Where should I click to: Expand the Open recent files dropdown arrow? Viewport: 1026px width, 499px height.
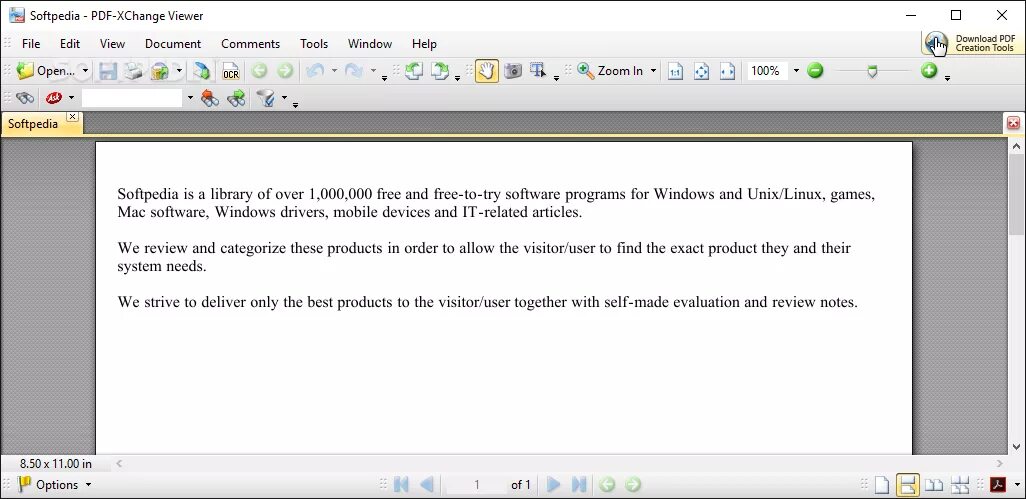point(85,71)
